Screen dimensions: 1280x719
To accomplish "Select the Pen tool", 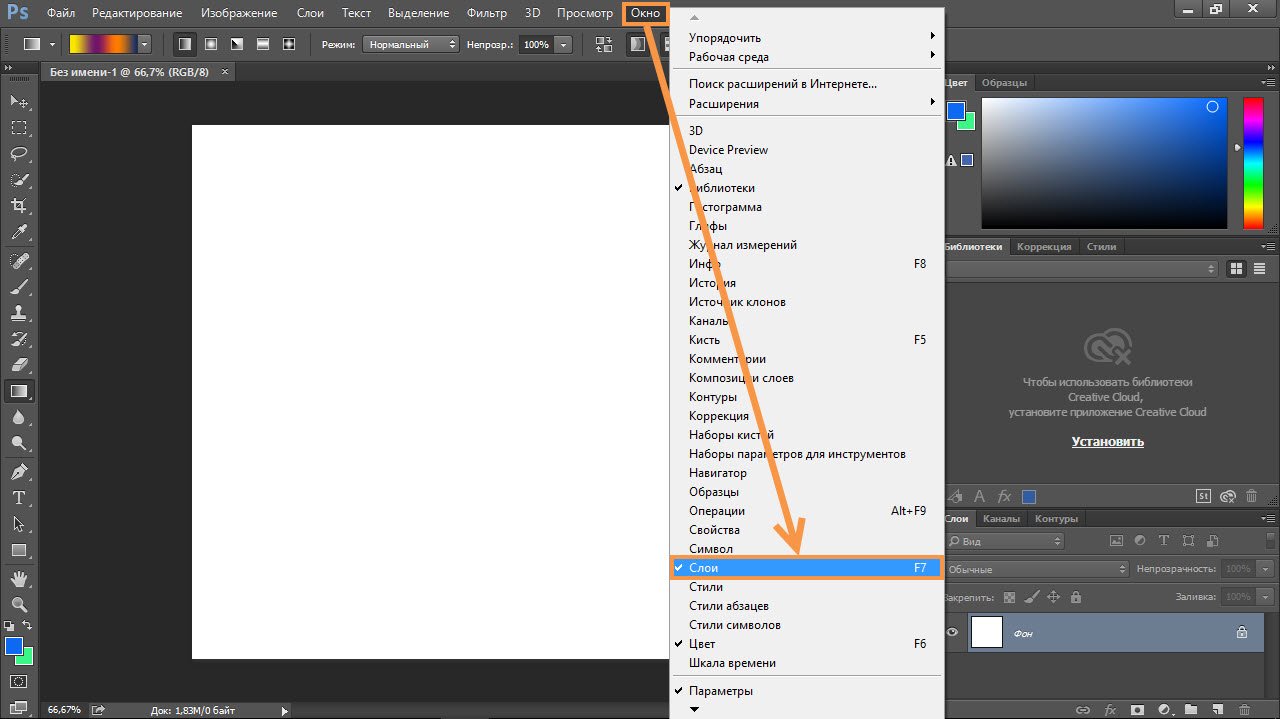I will tap(19, 472).
